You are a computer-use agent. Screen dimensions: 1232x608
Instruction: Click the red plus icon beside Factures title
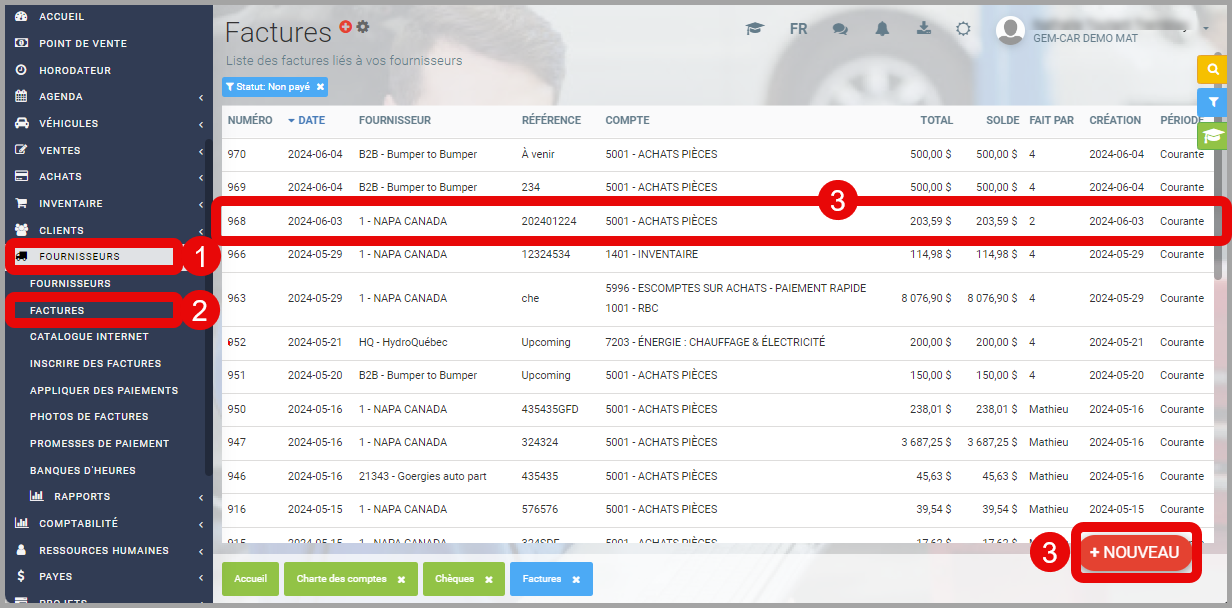346,27
